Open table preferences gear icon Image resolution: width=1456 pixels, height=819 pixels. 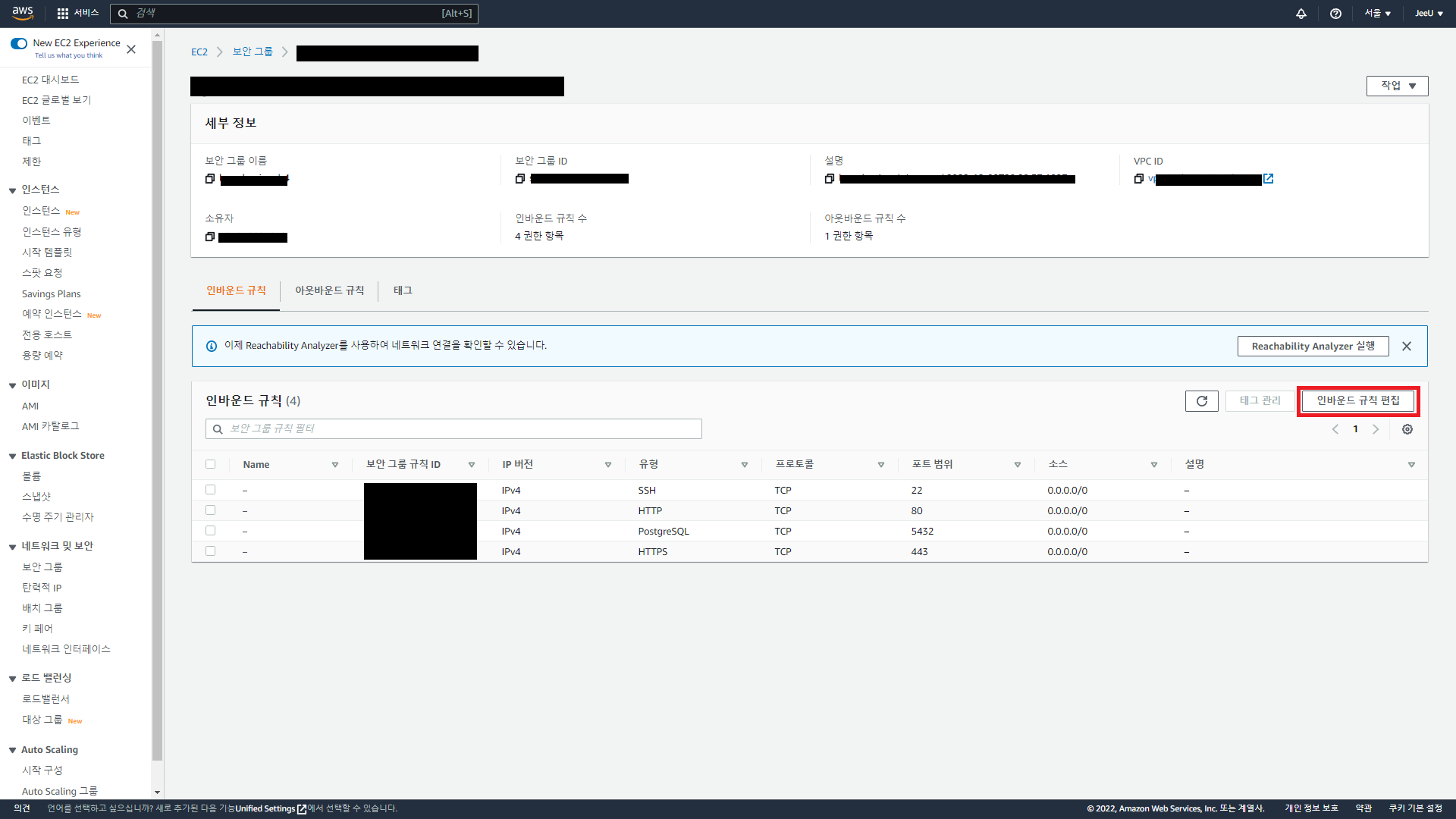point(1407,429)
